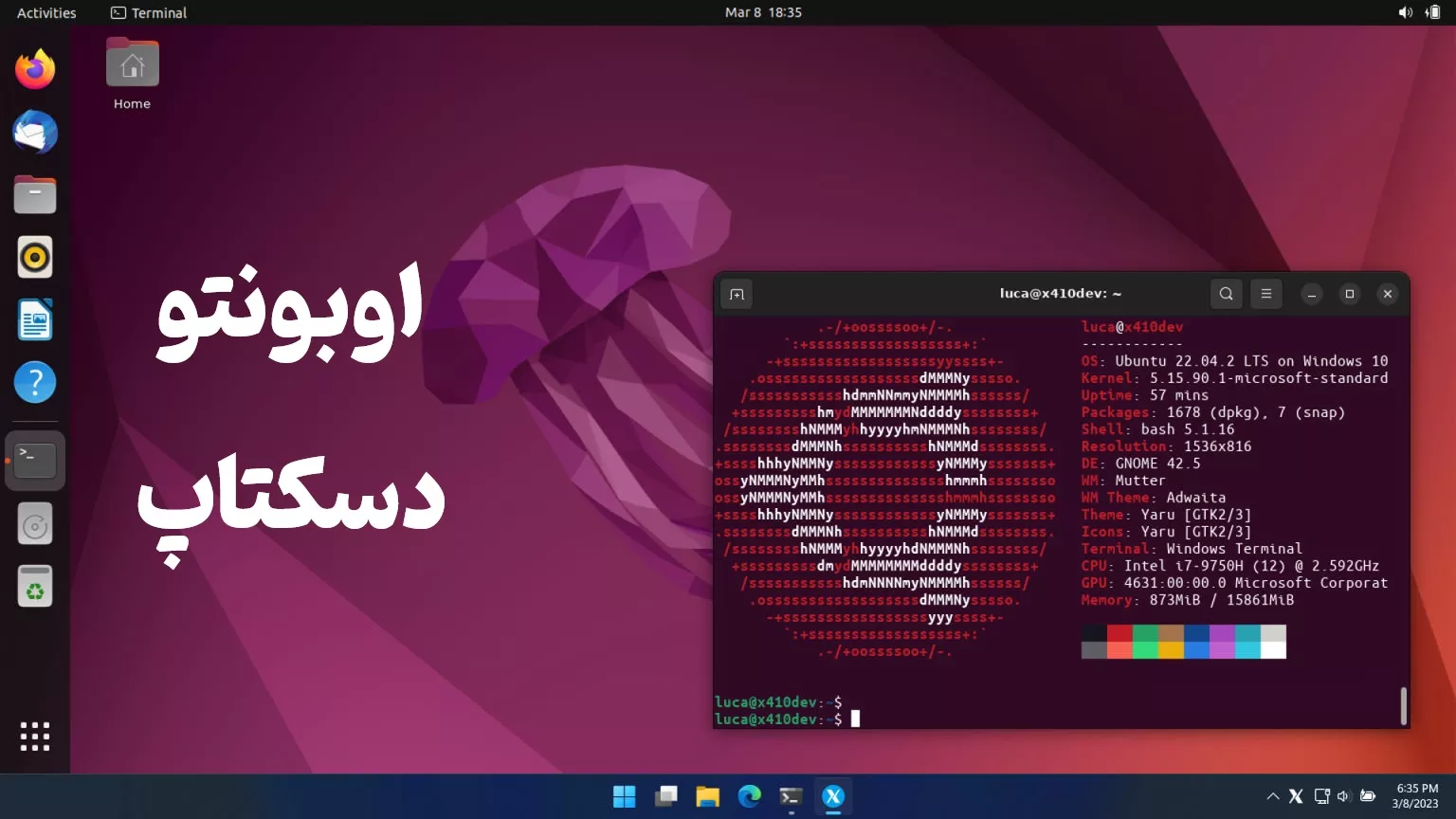Launch LibreOffice Writer from the dock

pos(35,319)
